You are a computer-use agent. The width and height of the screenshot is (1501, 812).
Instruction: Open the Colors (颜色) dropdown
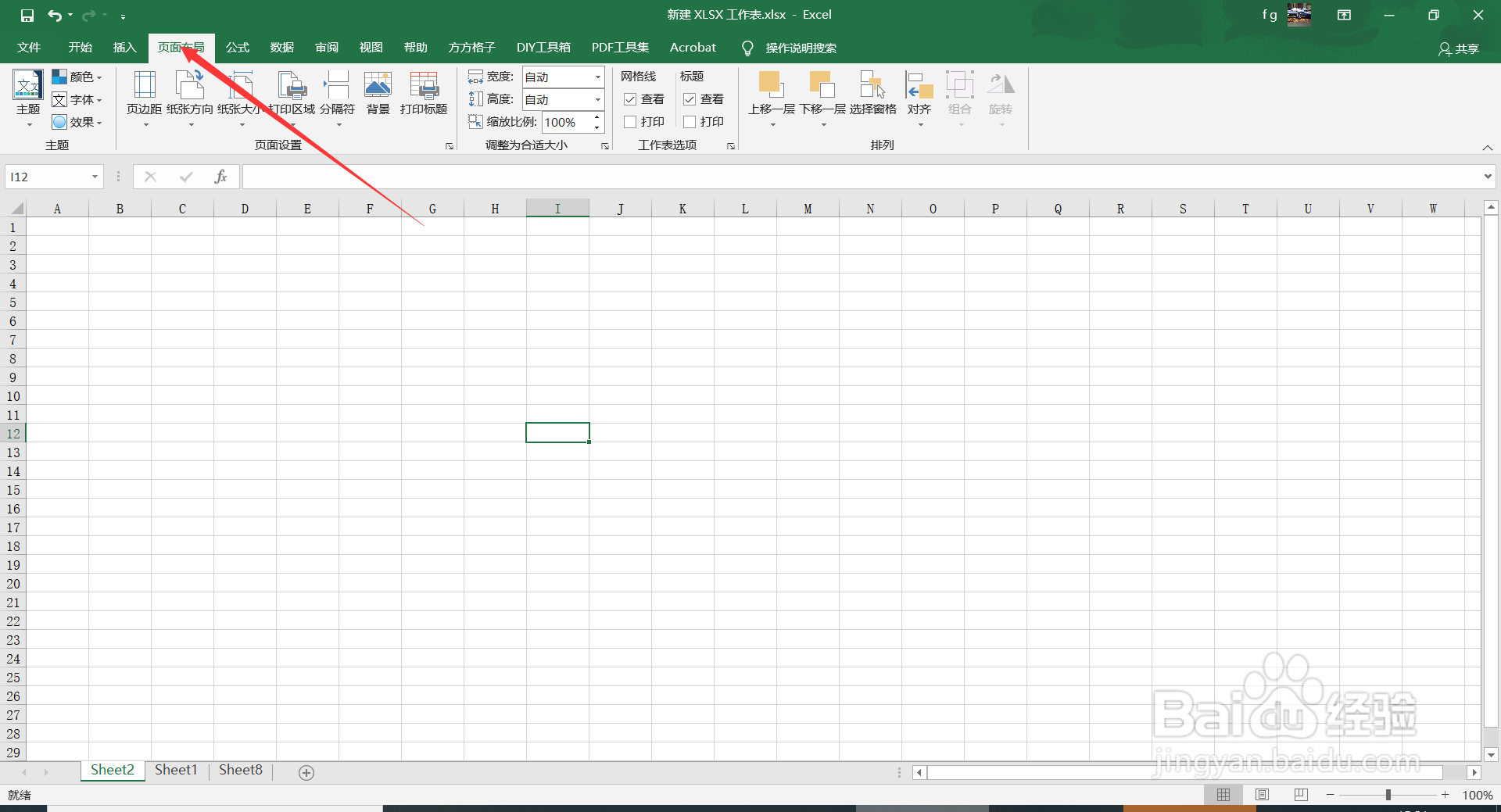click(77, 77)
